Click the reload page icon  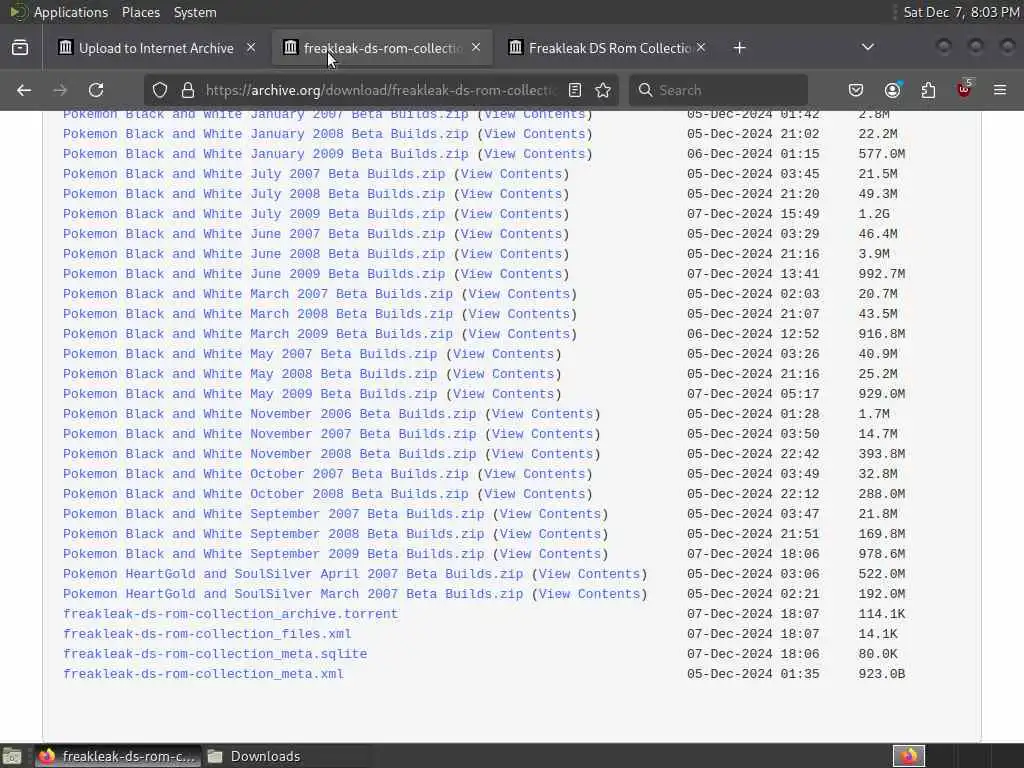[96, 90]
